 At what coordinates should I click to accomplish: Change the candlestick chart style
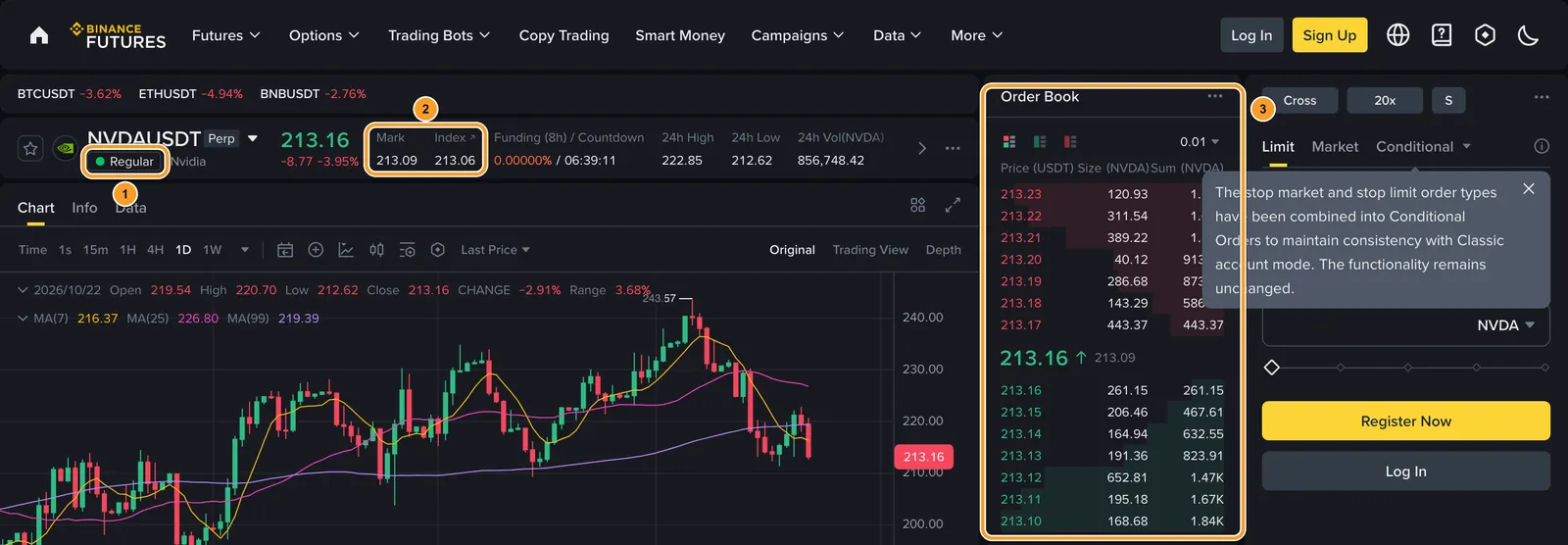(376, 250)
